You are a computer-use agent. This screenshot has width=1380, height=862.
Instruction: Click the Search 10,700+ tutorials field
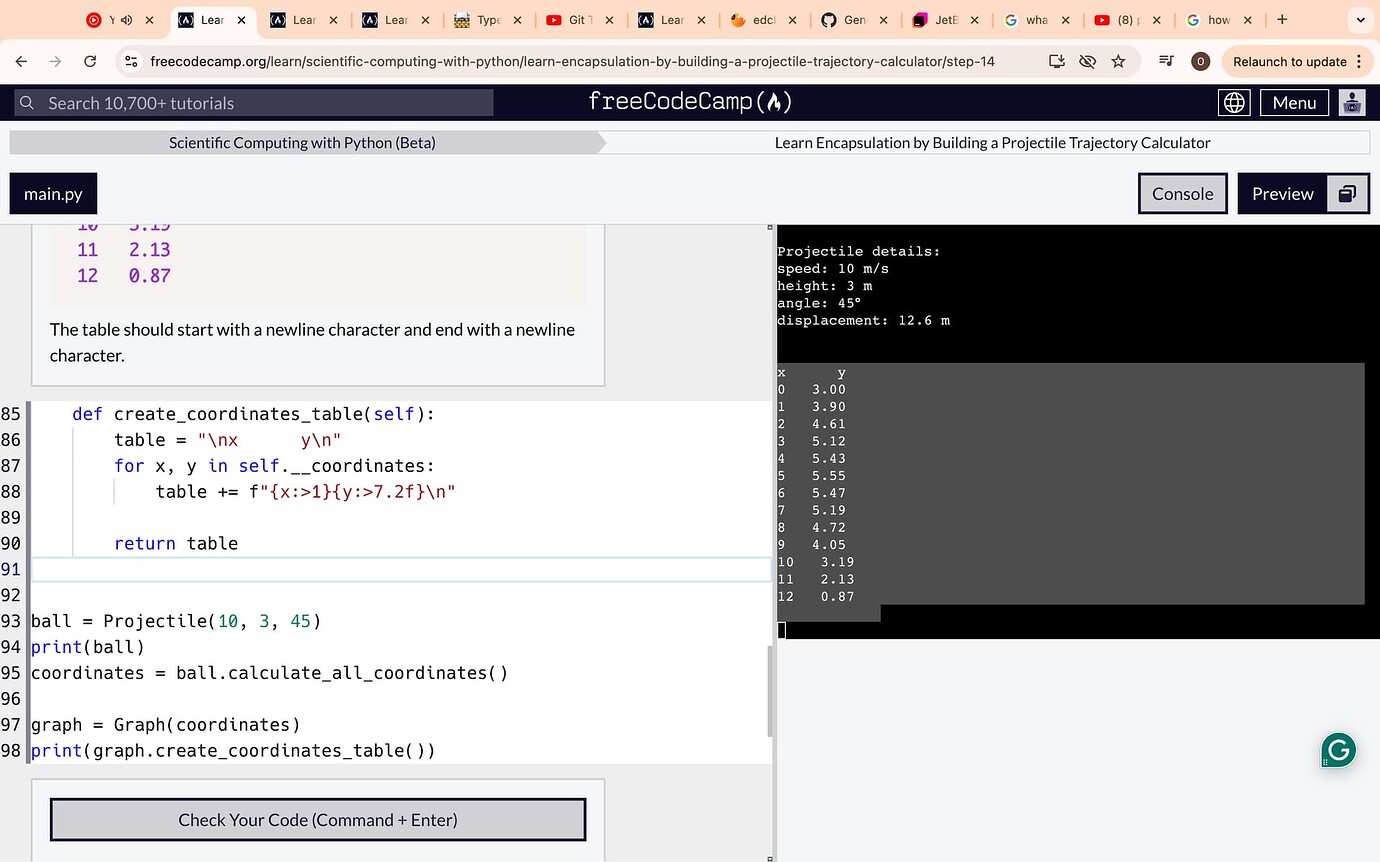pyautogui.click(x=250, y=102)
